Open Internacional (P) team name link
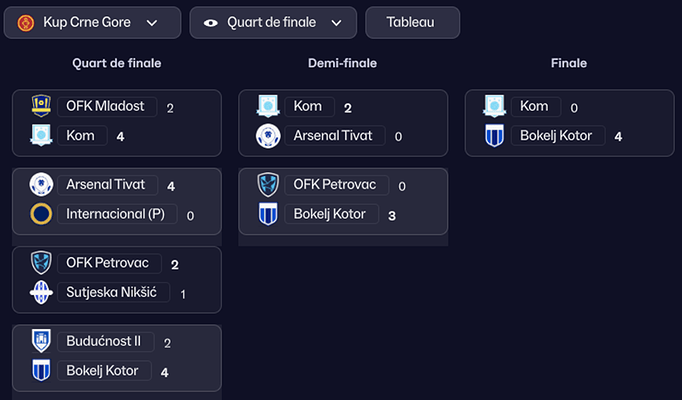 (115, 214)
